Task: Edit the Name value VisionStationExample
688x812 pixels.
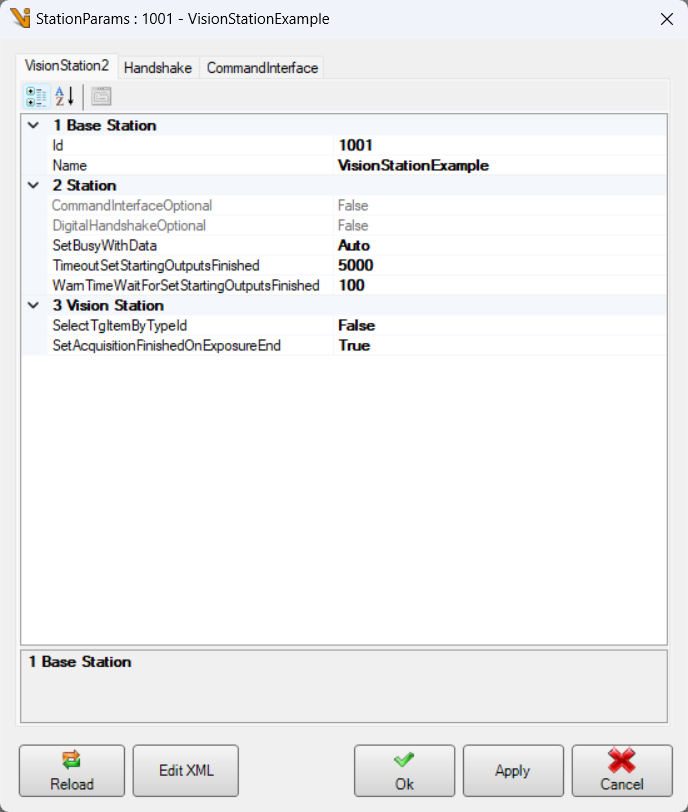Action: tap(500, 166)
